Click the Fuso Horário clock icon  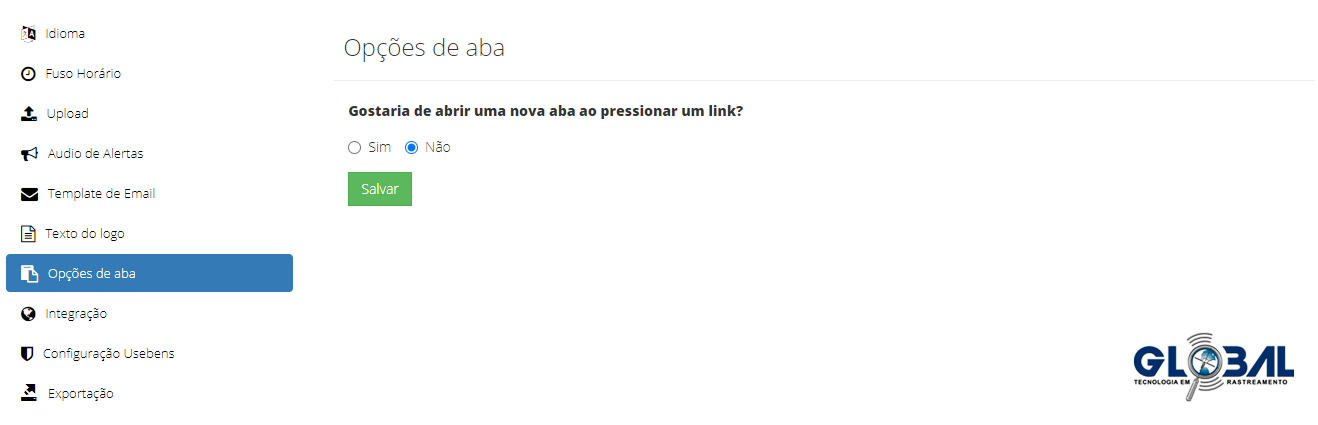(28, 74)
